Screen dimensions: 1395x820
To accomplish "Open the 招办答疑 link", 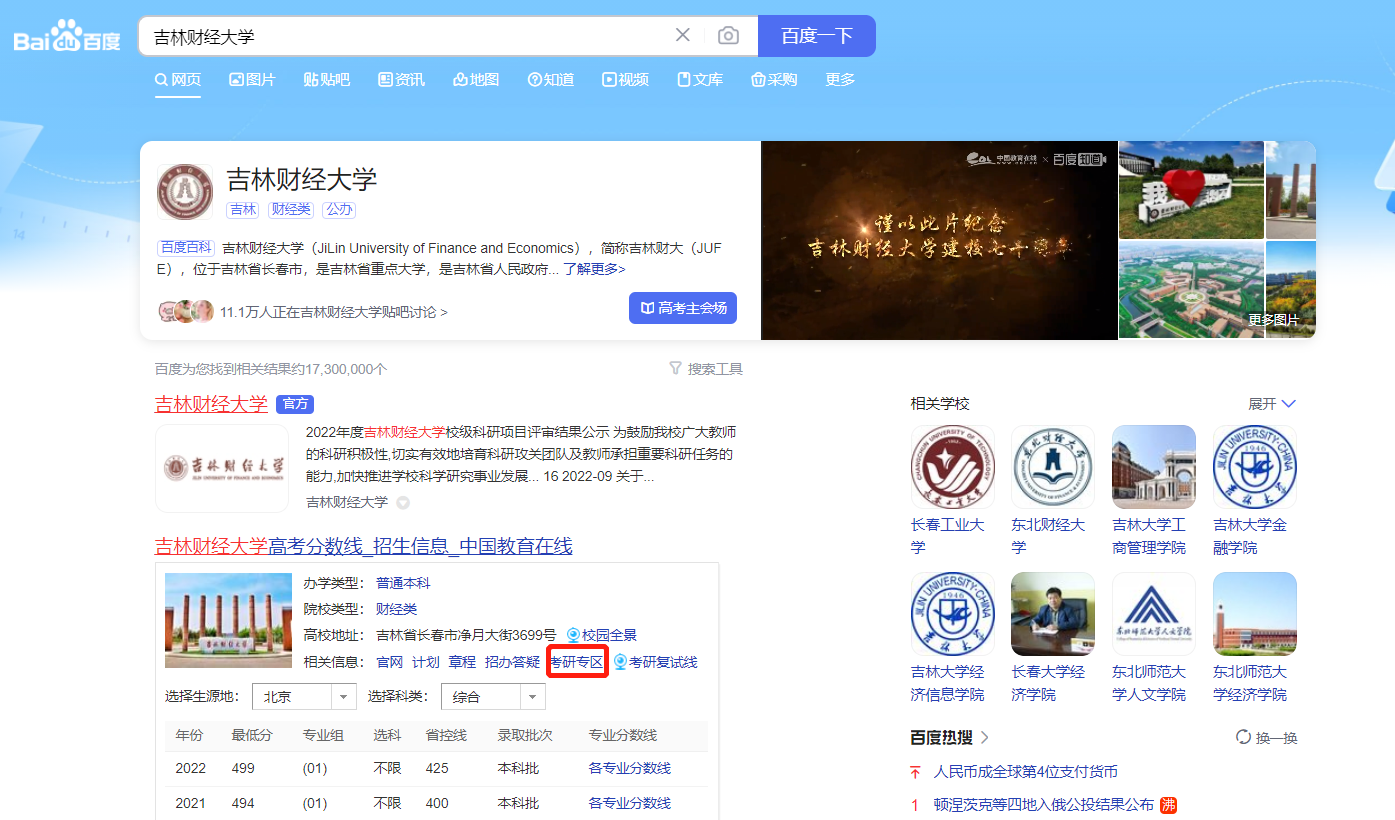I will (512, 662).
